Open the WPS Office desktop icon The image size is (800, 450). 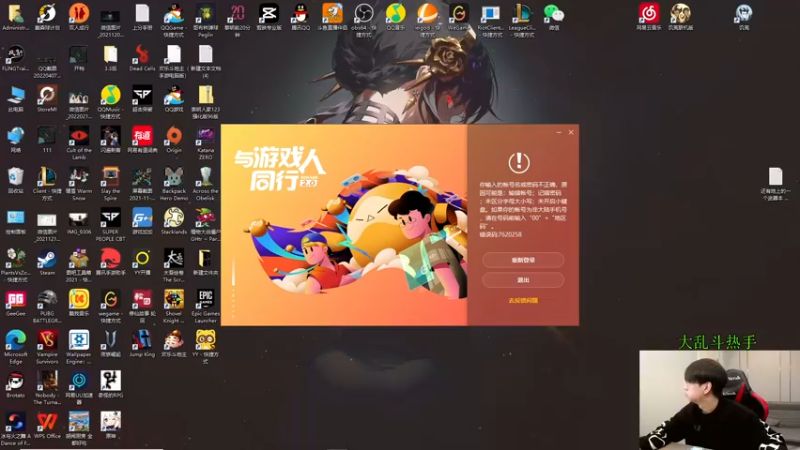coord(47,426)
